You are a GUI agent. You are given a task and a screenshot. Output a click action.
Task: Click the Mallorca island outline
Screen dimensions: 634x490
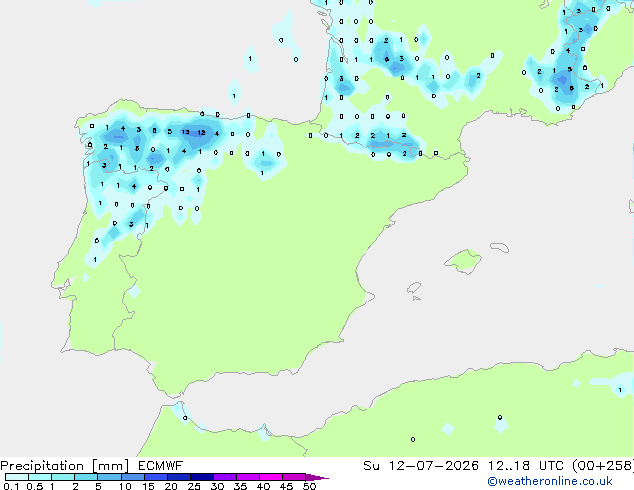click(463, 262)
